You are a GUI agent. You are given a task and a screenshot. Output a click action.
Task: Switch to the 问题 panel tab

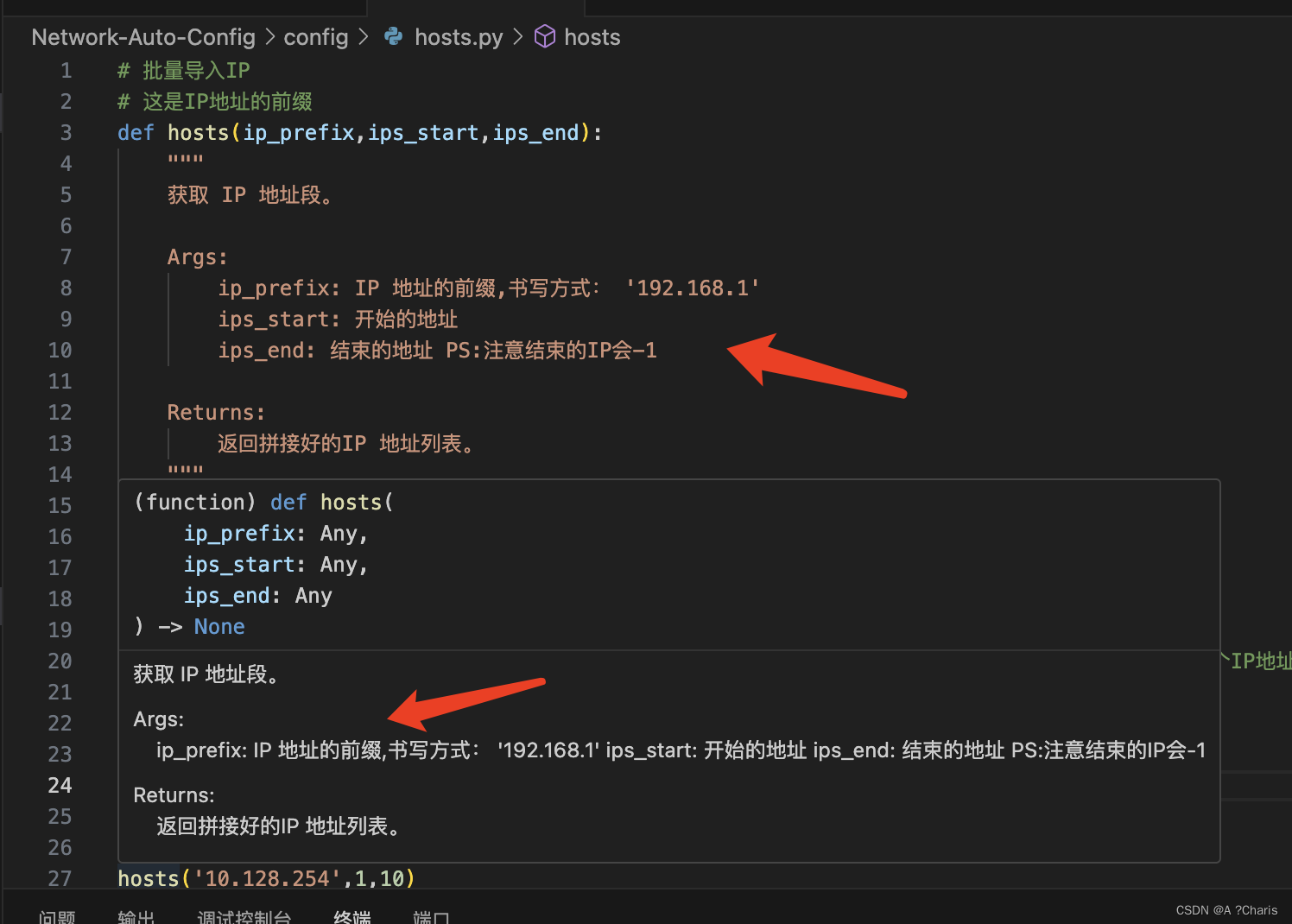57,916
